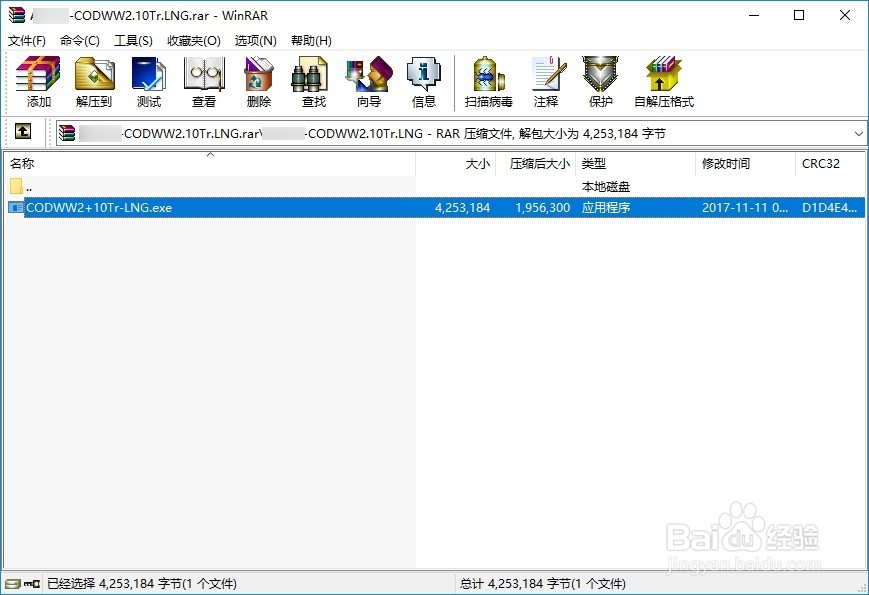This screenshot has width=869, height=595.
Task: Click the 查找 (Find) binoculars icon
Action: (x=309, y=74)
